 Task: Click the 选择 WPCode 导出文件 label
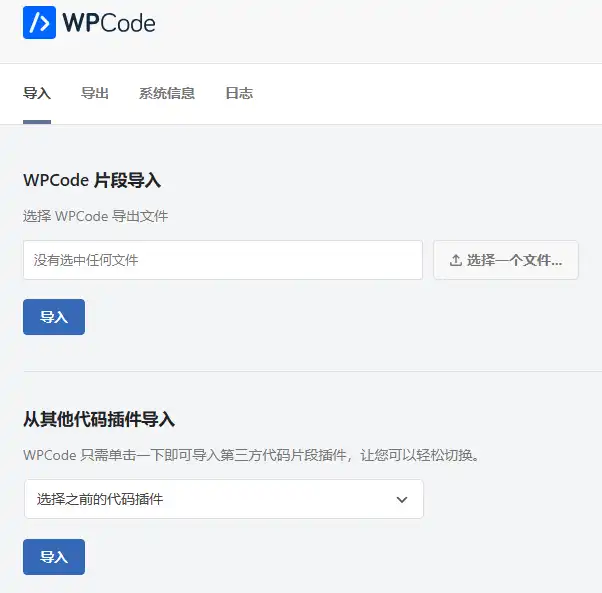tap(95, 216)
